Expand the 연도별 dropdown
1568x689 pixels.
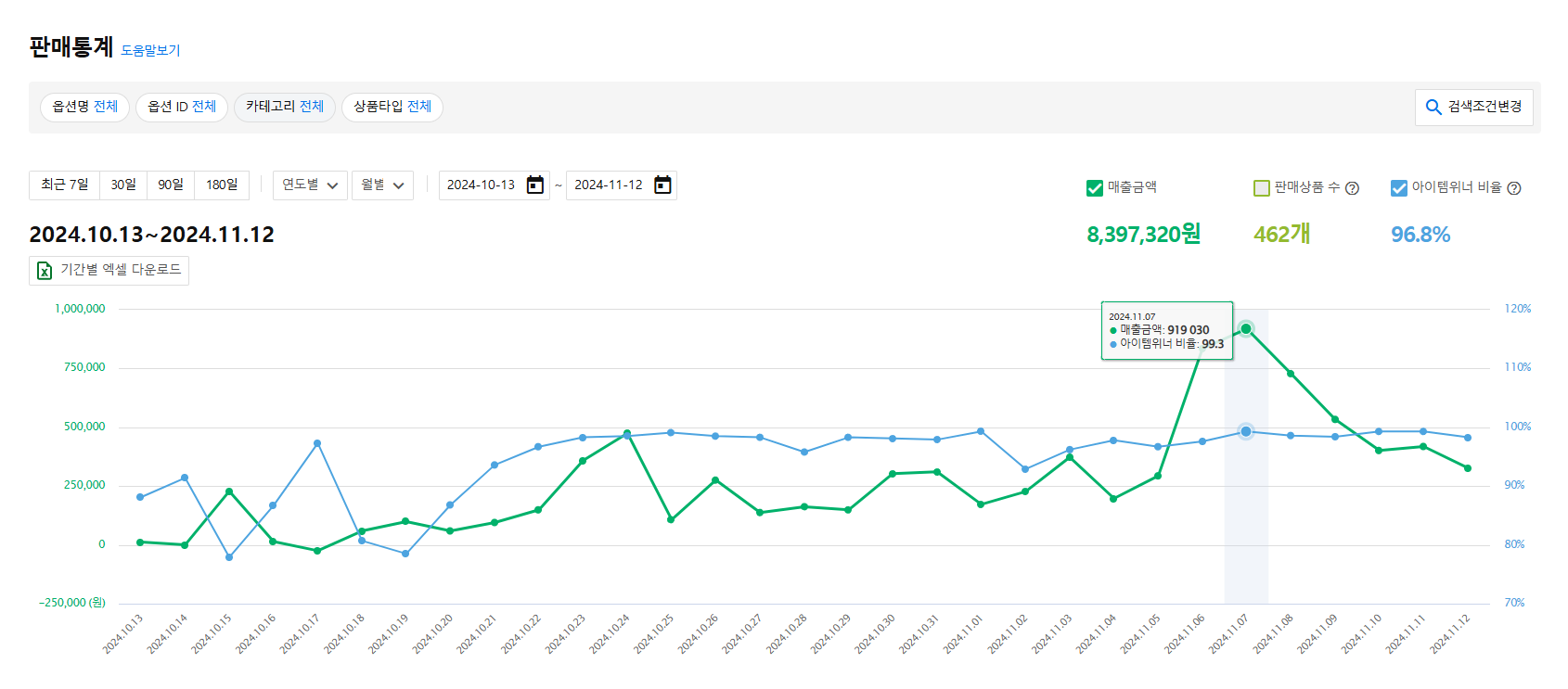[310, 185]
